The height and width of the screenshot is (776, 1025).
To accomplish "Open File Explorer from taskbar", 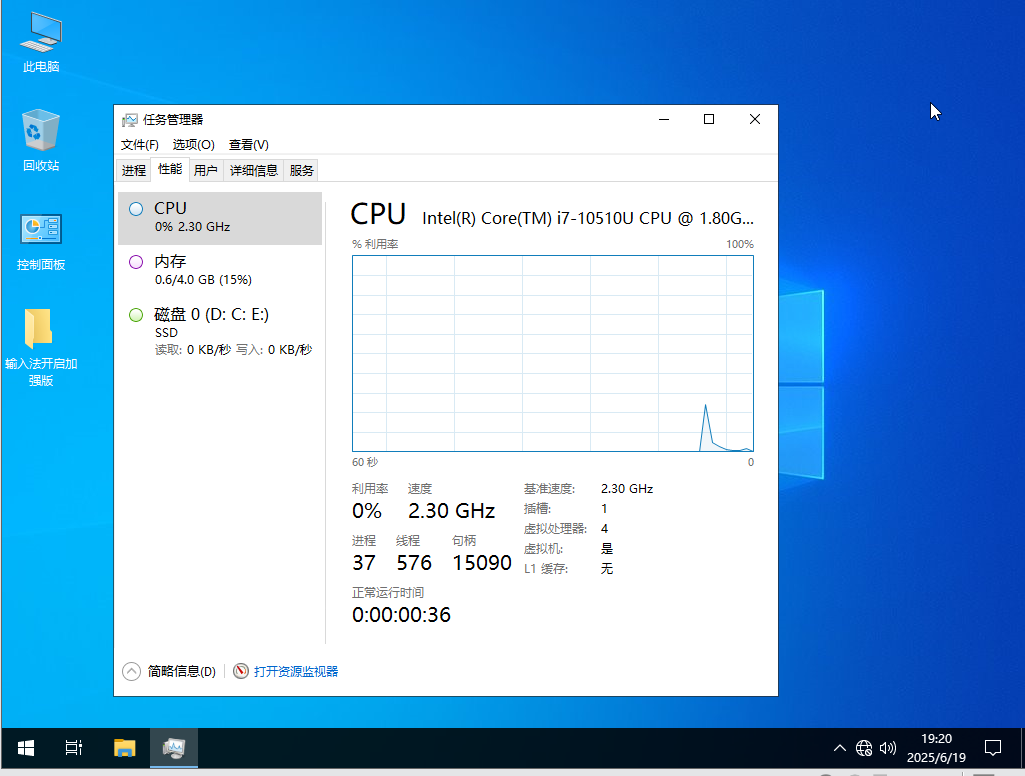I will coord(124,748).
